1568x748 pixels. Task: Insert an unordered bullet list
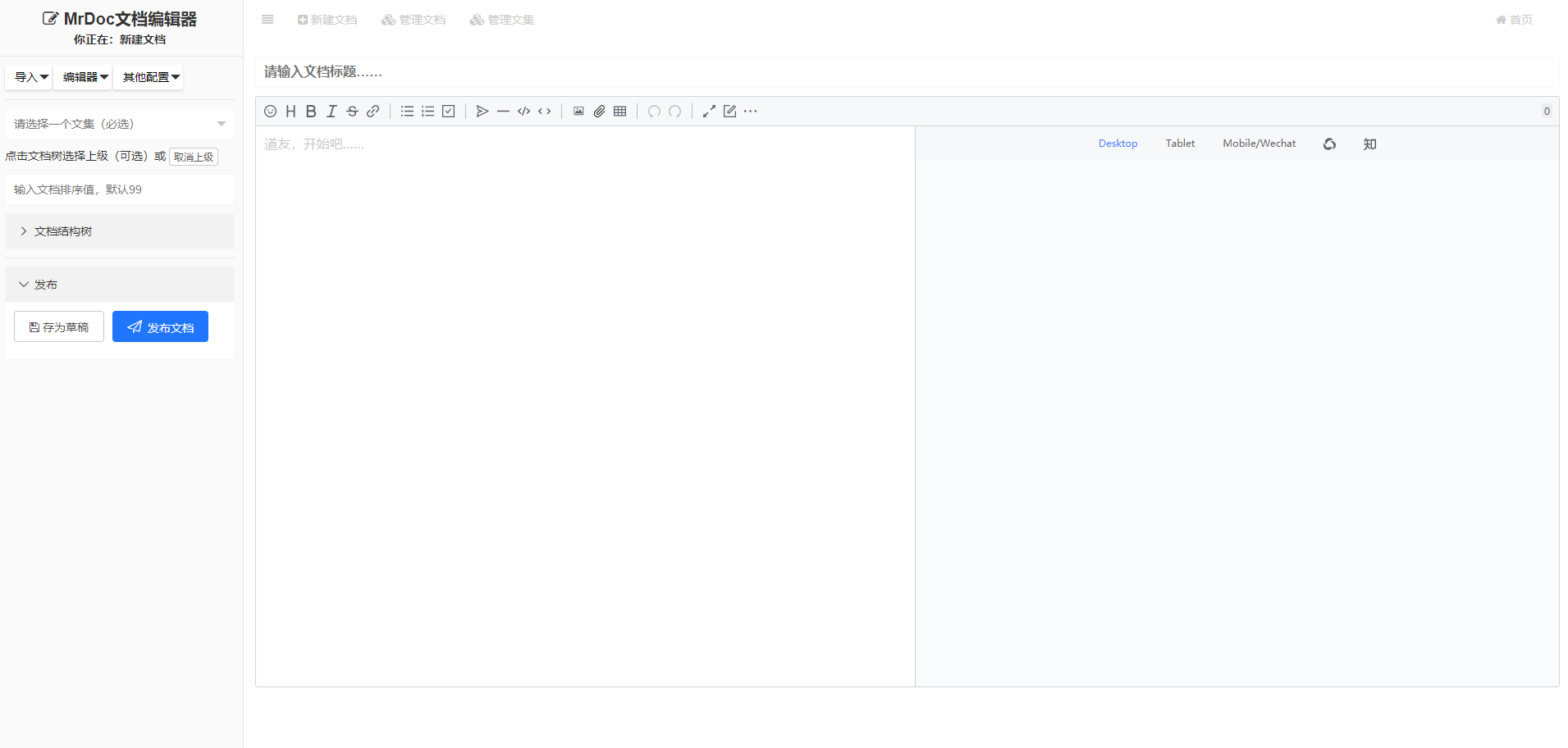(x=407, y=112)
